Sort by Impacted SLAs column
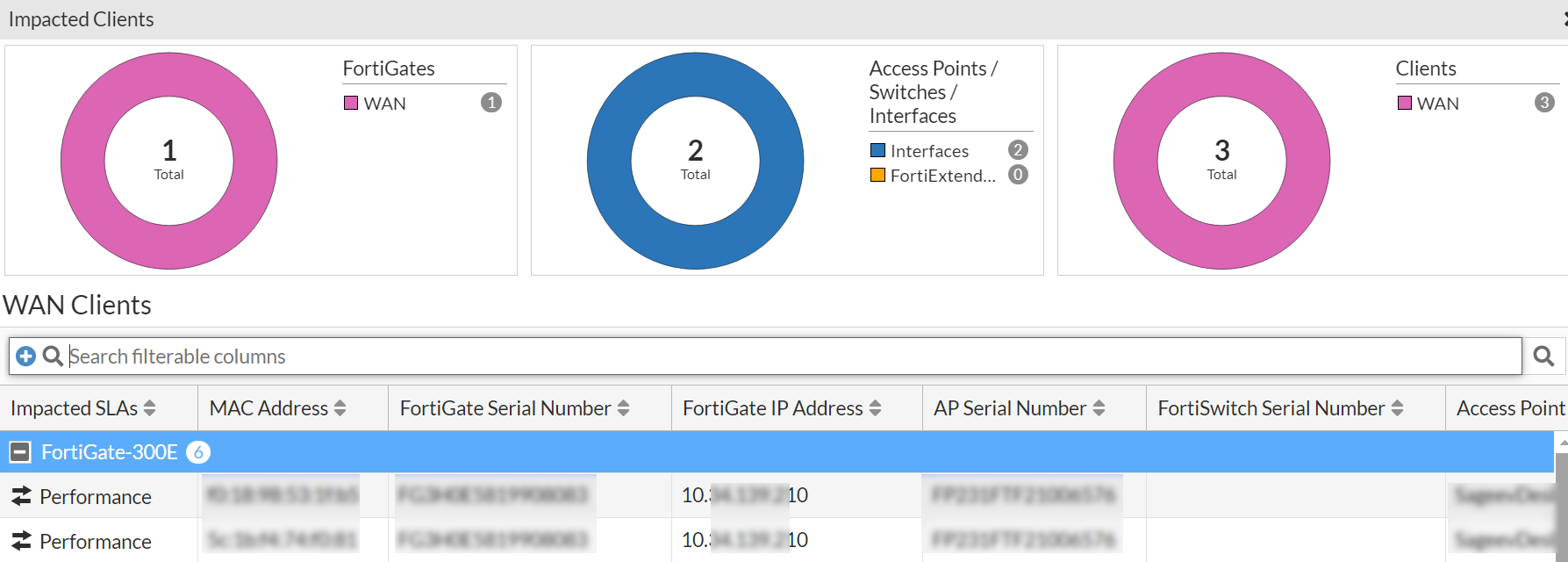 click(149, 408)
